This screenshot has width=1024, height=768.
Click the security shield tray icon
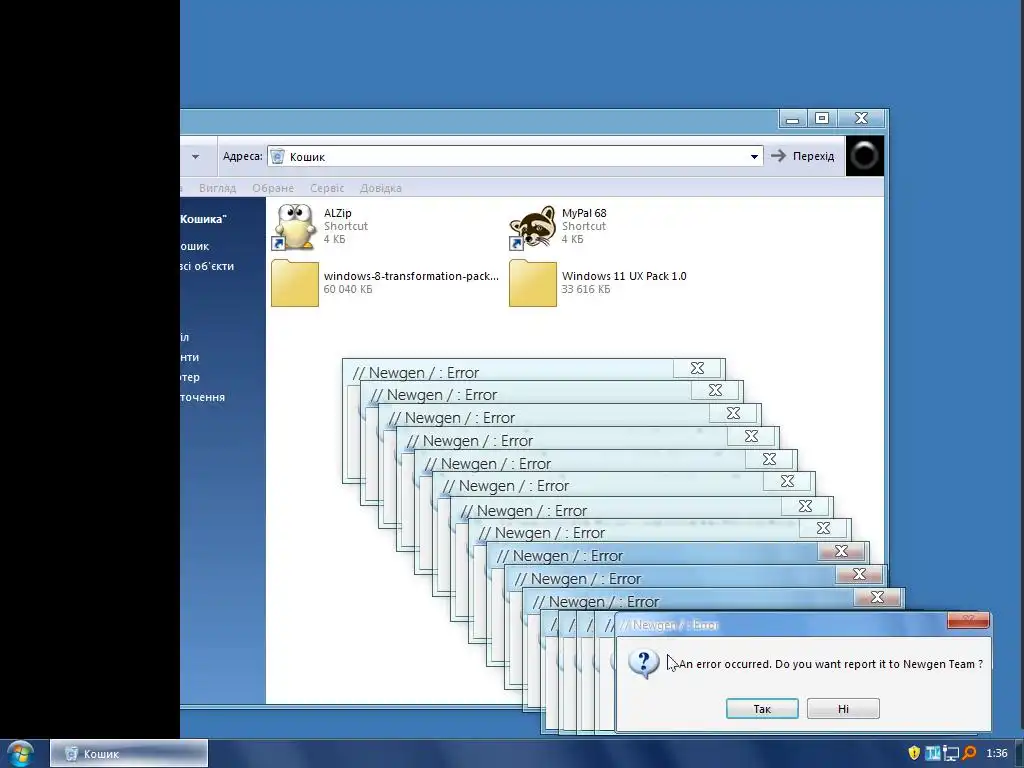click(x=914, y=753)
